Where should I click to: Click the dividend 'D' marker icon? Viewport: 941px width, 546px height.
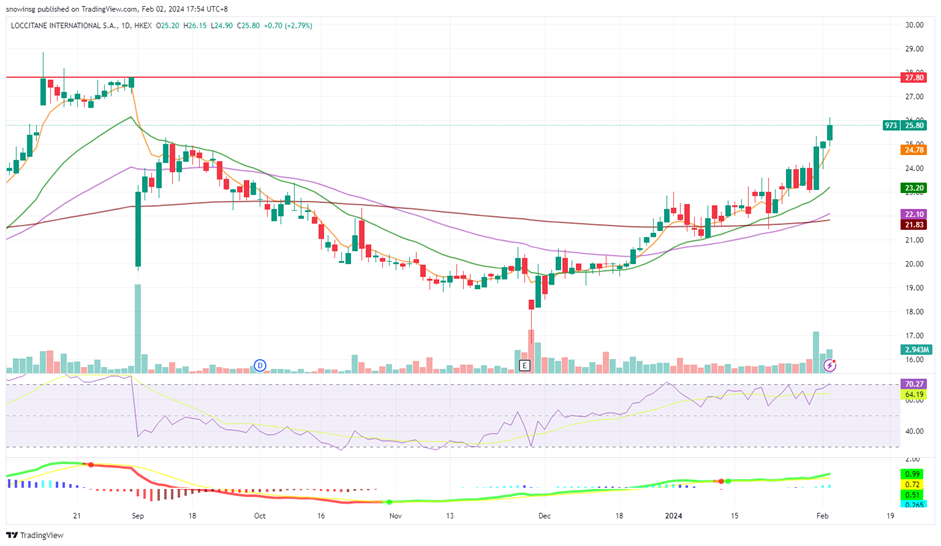tap(260, 365)
